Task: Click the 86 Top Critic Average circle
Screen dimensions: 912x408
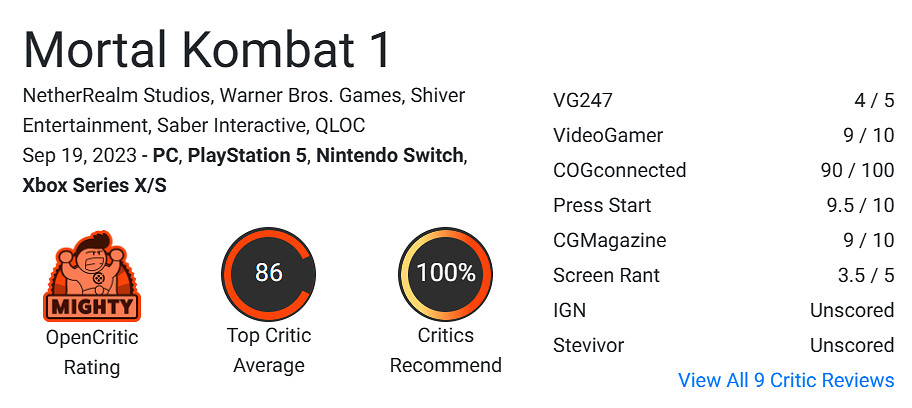Action: click(268, 273)
